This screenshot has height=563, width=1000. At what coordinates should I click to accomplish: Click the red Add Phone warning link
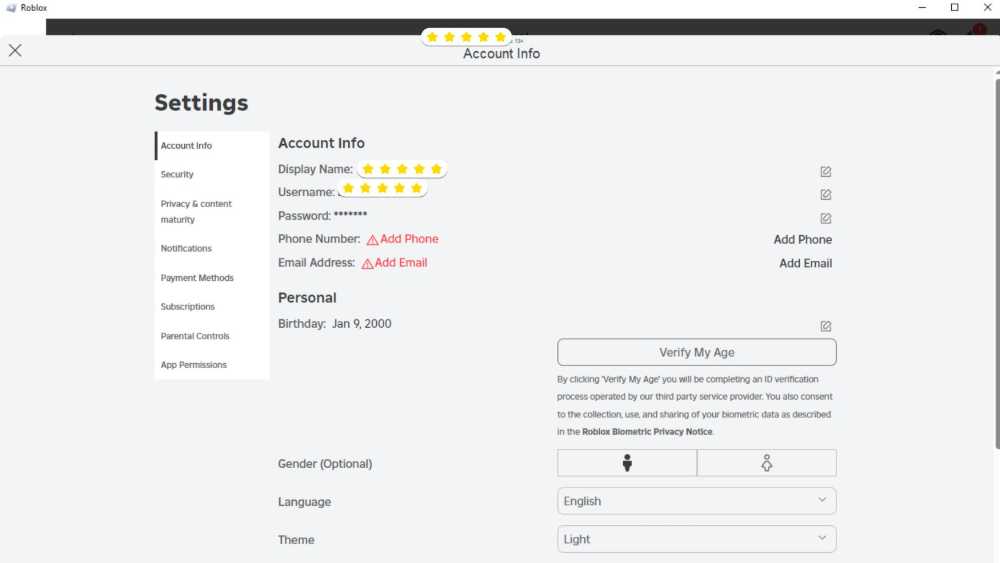(x=402, y=239)
